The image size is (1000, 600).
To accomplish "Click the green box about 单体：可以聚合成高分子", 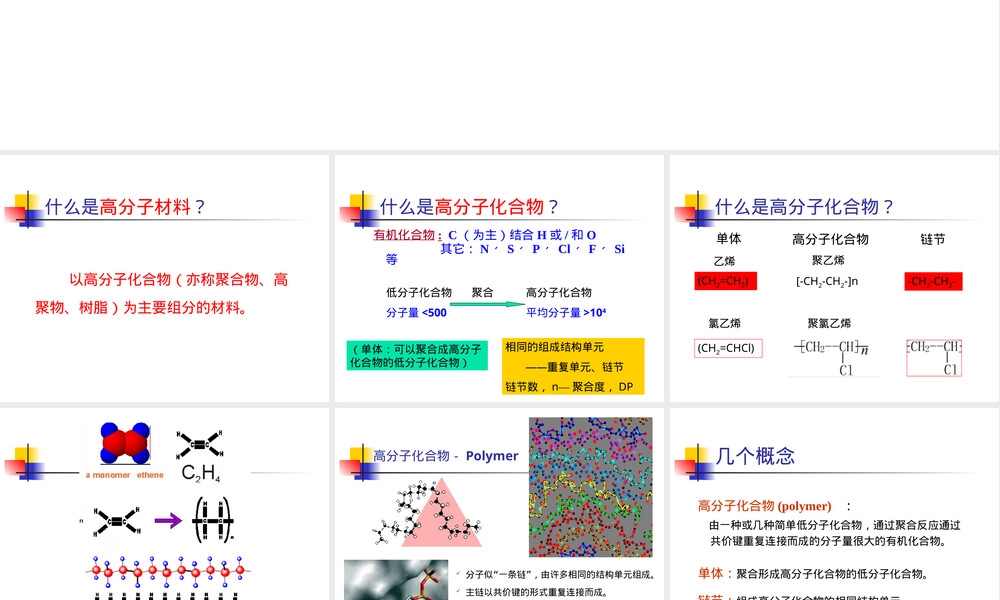I will tap(417, 355).
